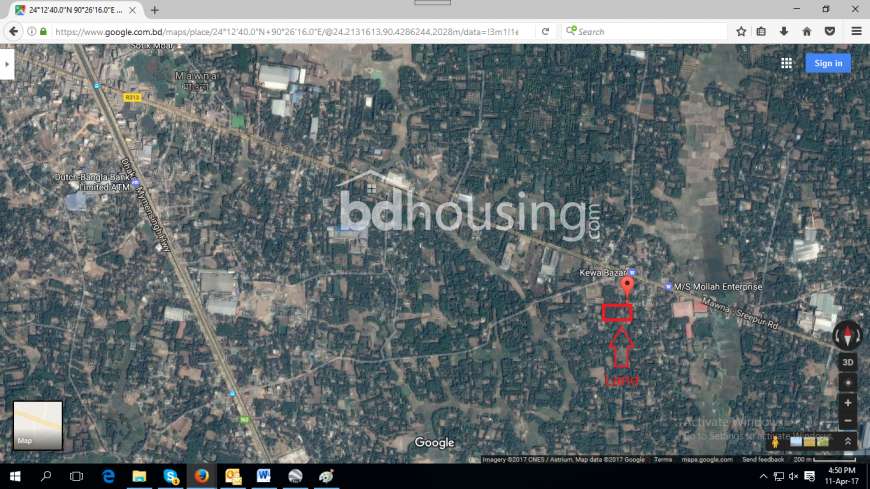The height and width of the screenshot is (489, 870).
Task: Switch to Word in taskbar
Action: [264, 476]
